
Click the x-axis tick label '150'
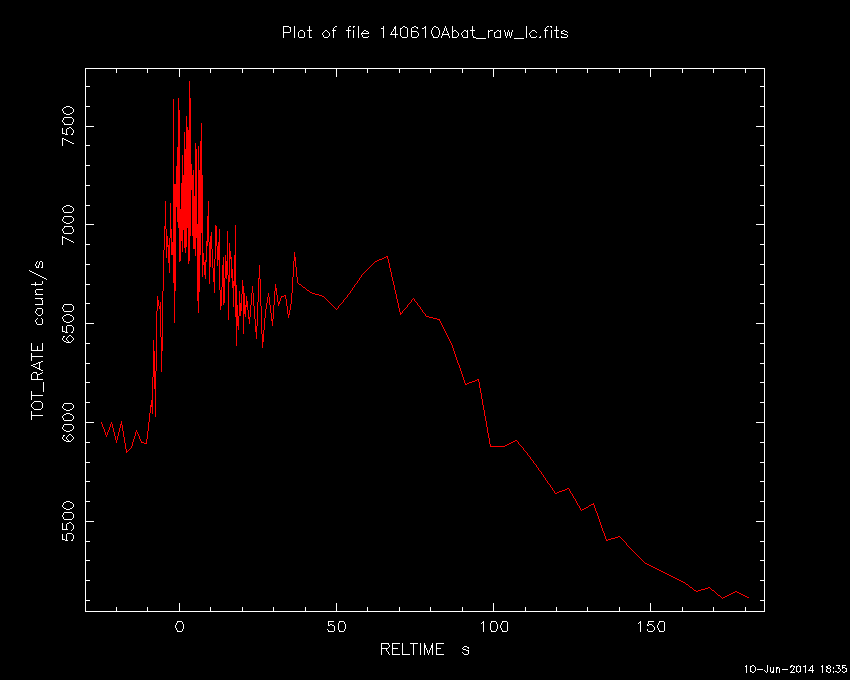pyautogui.click(x=651, y=627)
